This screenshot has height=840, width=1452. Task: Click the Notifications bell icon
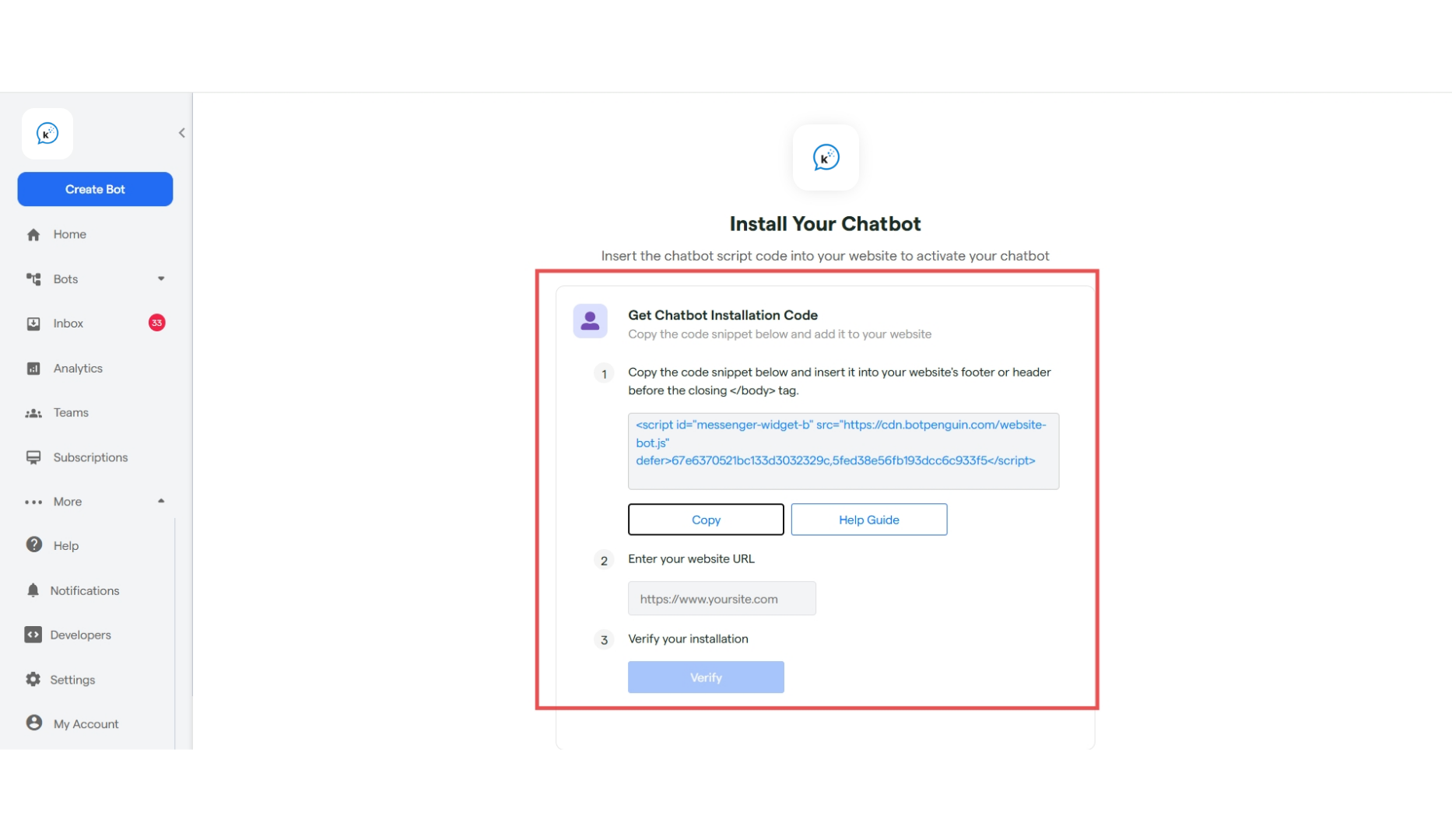[x=33, y=590]
